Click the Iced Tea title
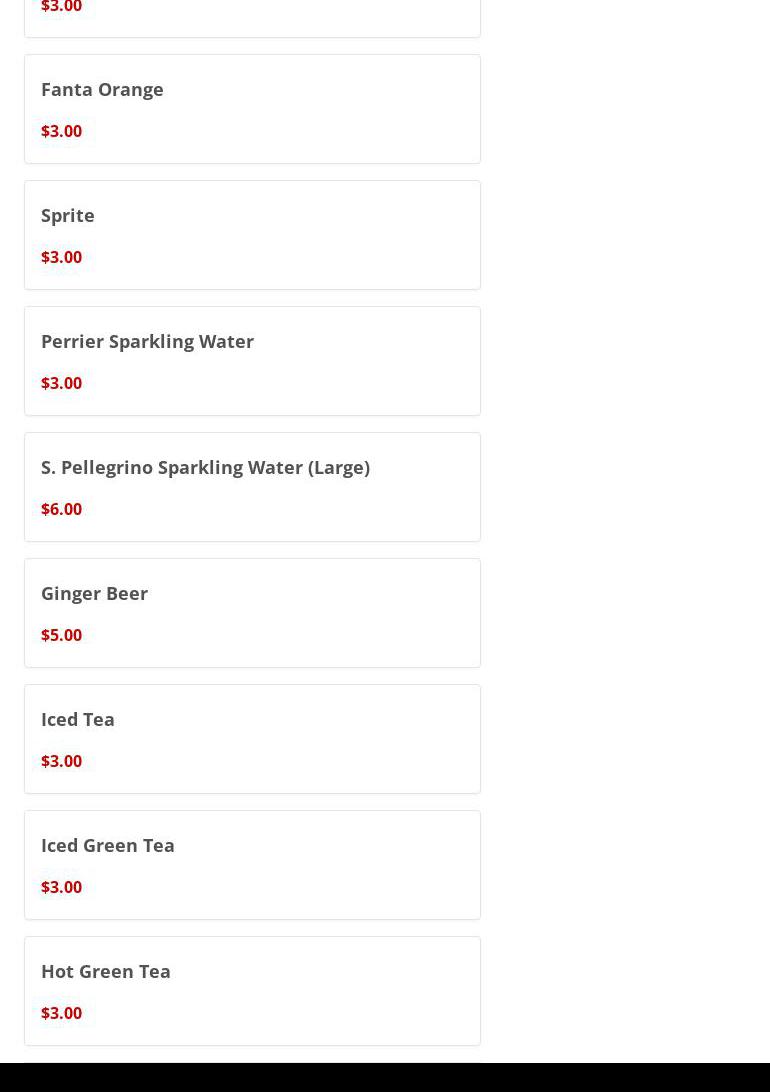This screenshot has height=1092, width=770. (78, 719)
